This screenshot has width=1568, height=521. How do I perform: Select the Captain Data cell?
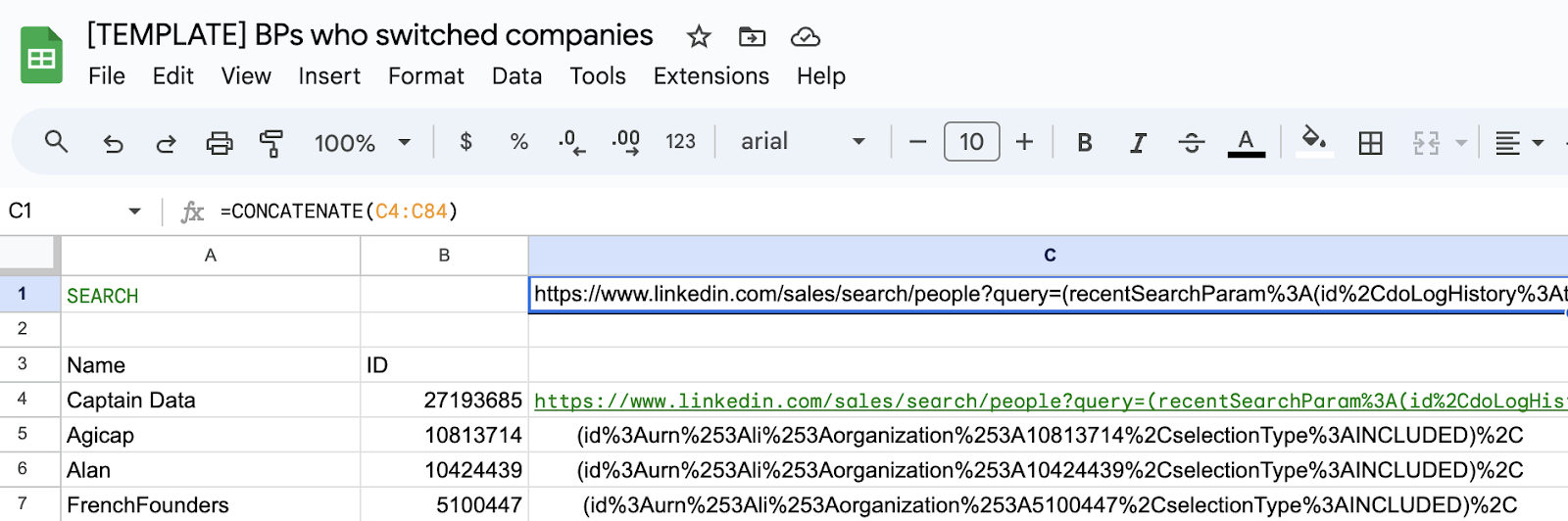pos(211,400)
